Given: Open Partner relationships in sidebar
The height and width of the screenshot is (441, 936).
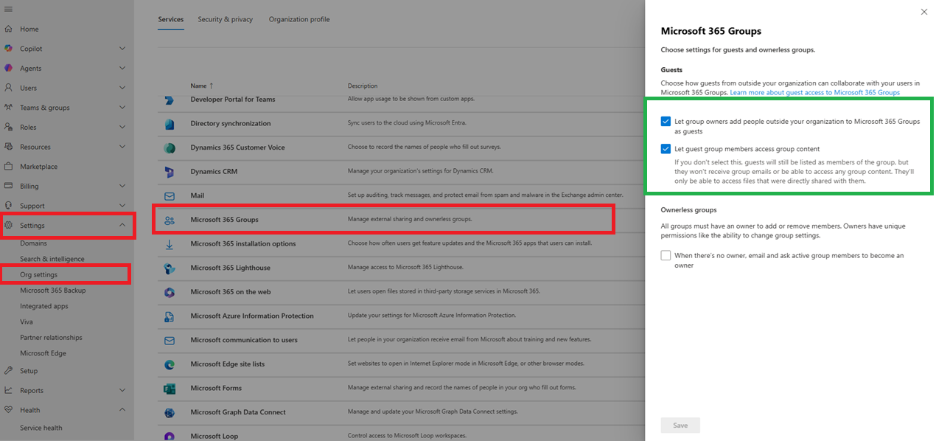Looking at the screenshot, I should (51, 337).
